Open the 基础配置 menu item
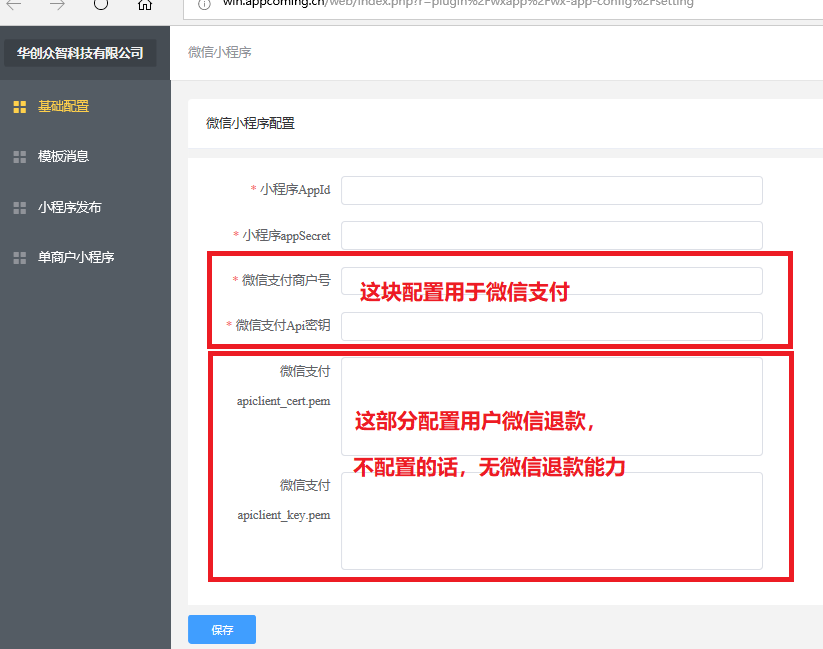823x649 pixels. pos(64,107)
